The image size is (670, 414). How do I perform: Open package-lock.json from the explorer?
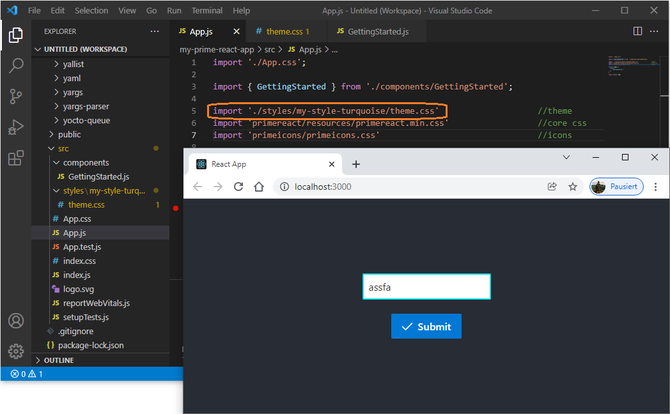pos(91,345)
